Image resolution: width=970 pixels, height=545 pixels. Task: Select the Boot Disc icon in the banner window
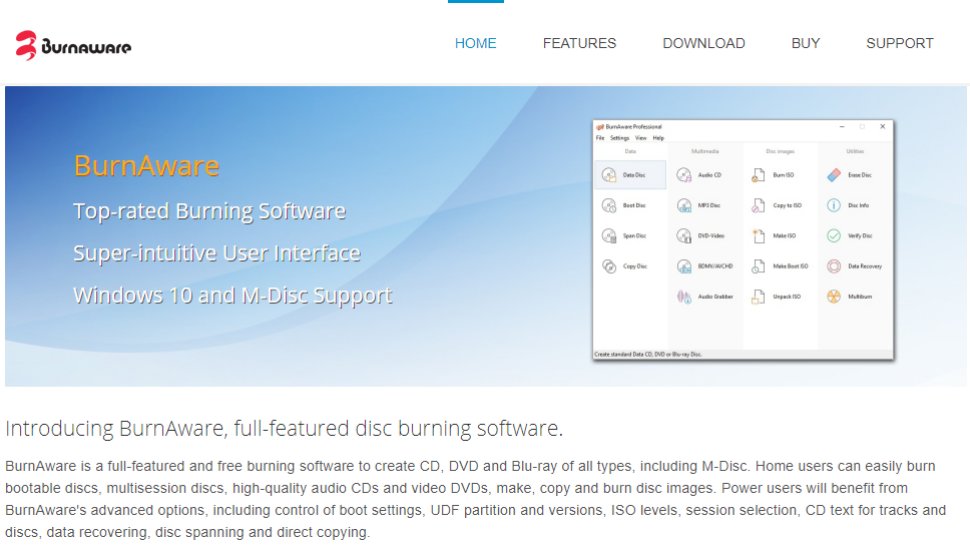[609, 205]
